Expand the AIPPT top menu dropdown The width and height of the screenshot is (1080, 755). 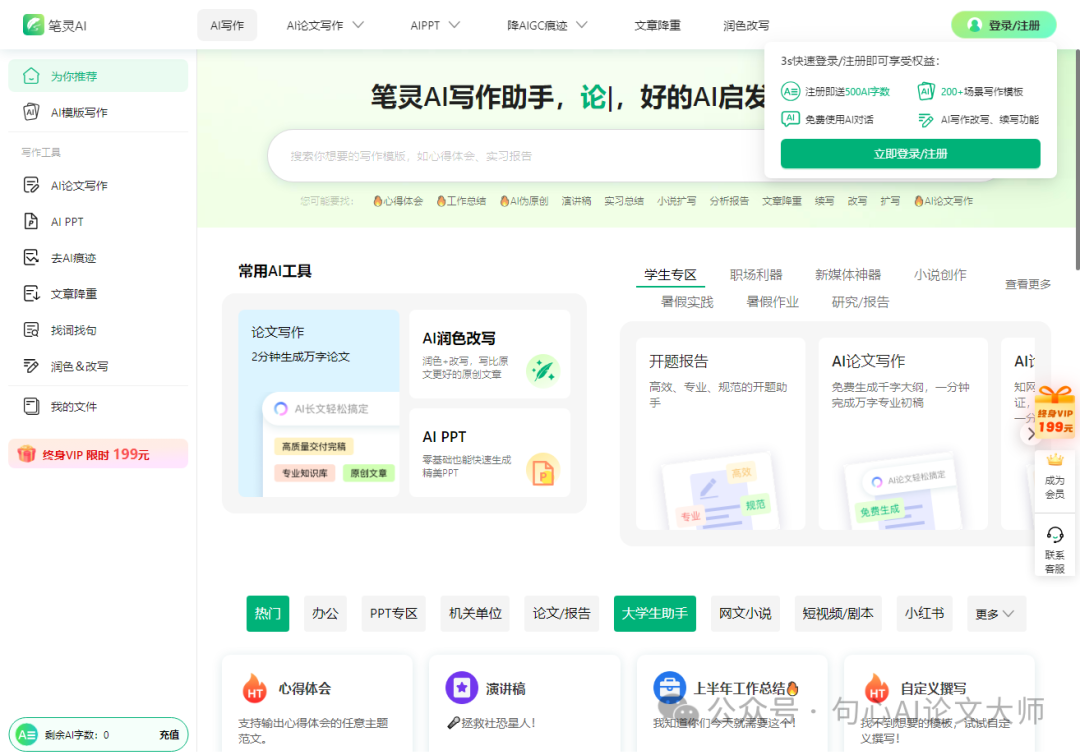pos(455,25)
